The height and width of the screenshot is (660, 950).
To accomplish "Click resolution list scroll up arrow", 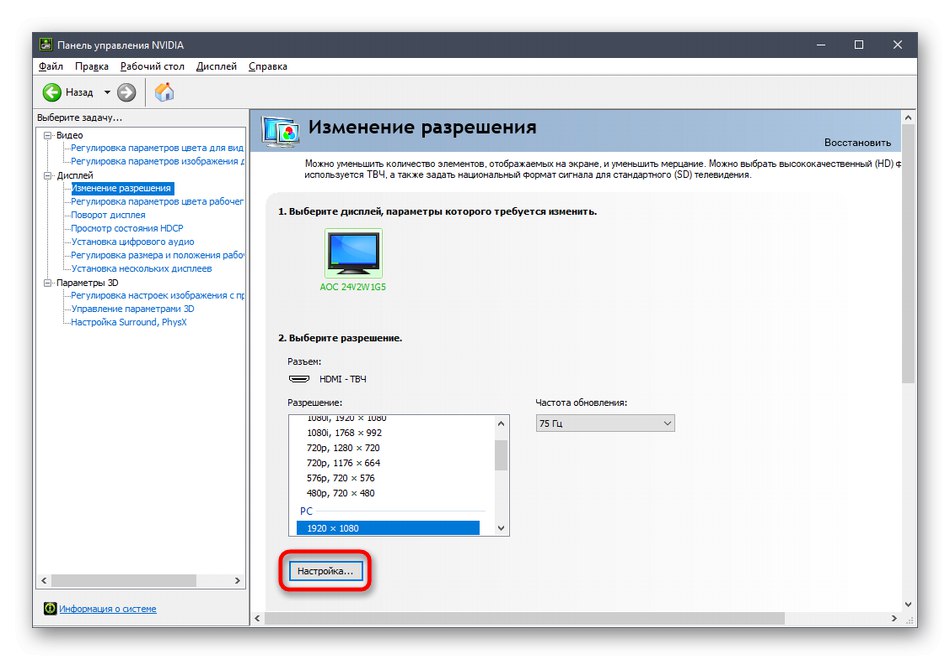I will pyautogui.click(x=501, y=423).
